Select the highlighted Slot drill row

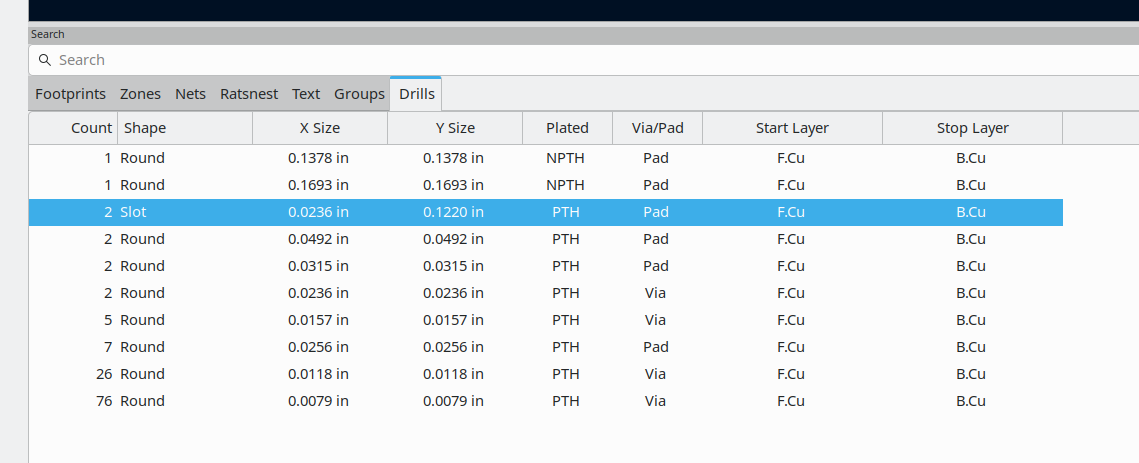[x=546, y=212]
